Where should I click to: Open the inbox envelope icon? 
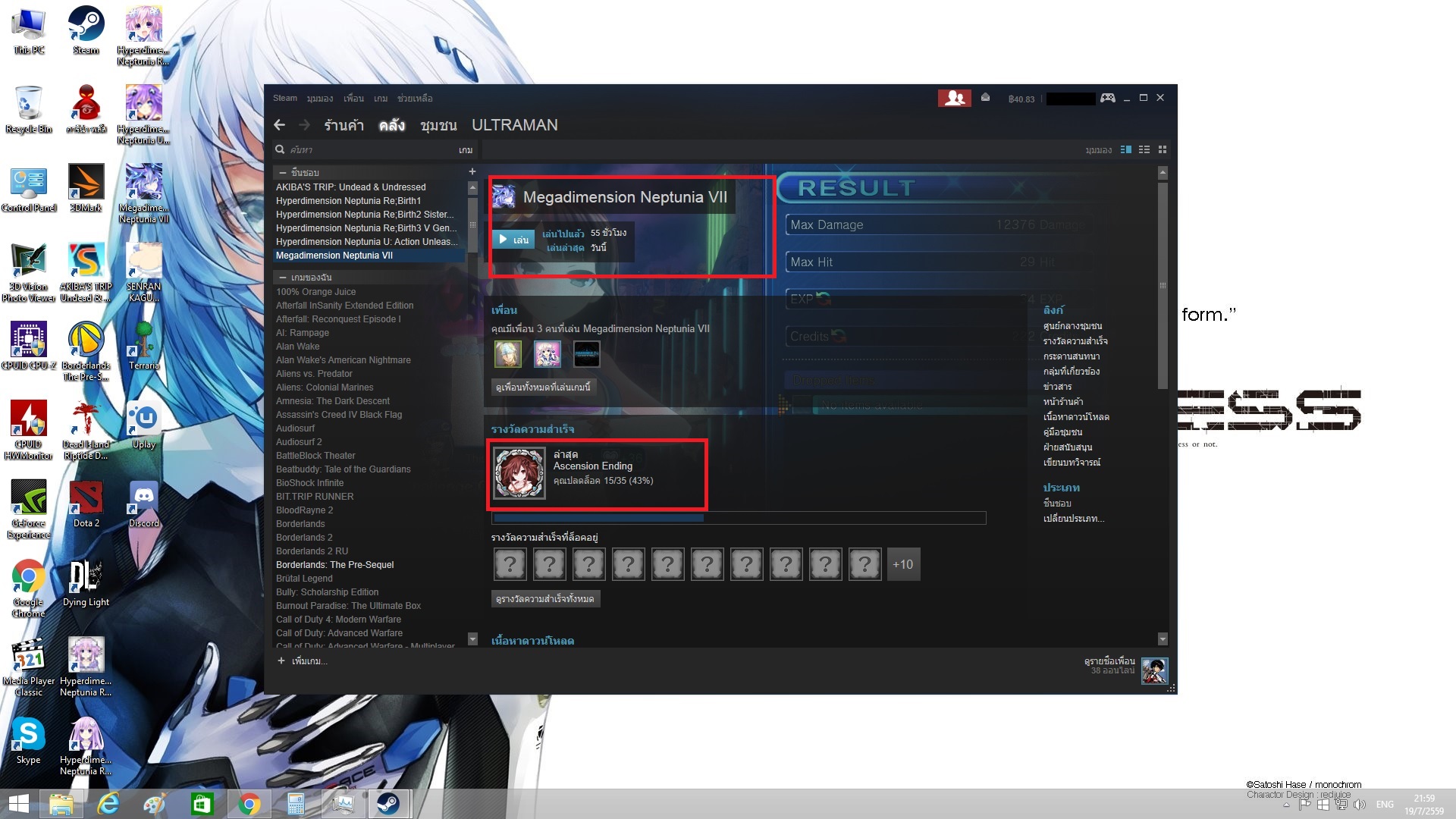coord(985,98)
